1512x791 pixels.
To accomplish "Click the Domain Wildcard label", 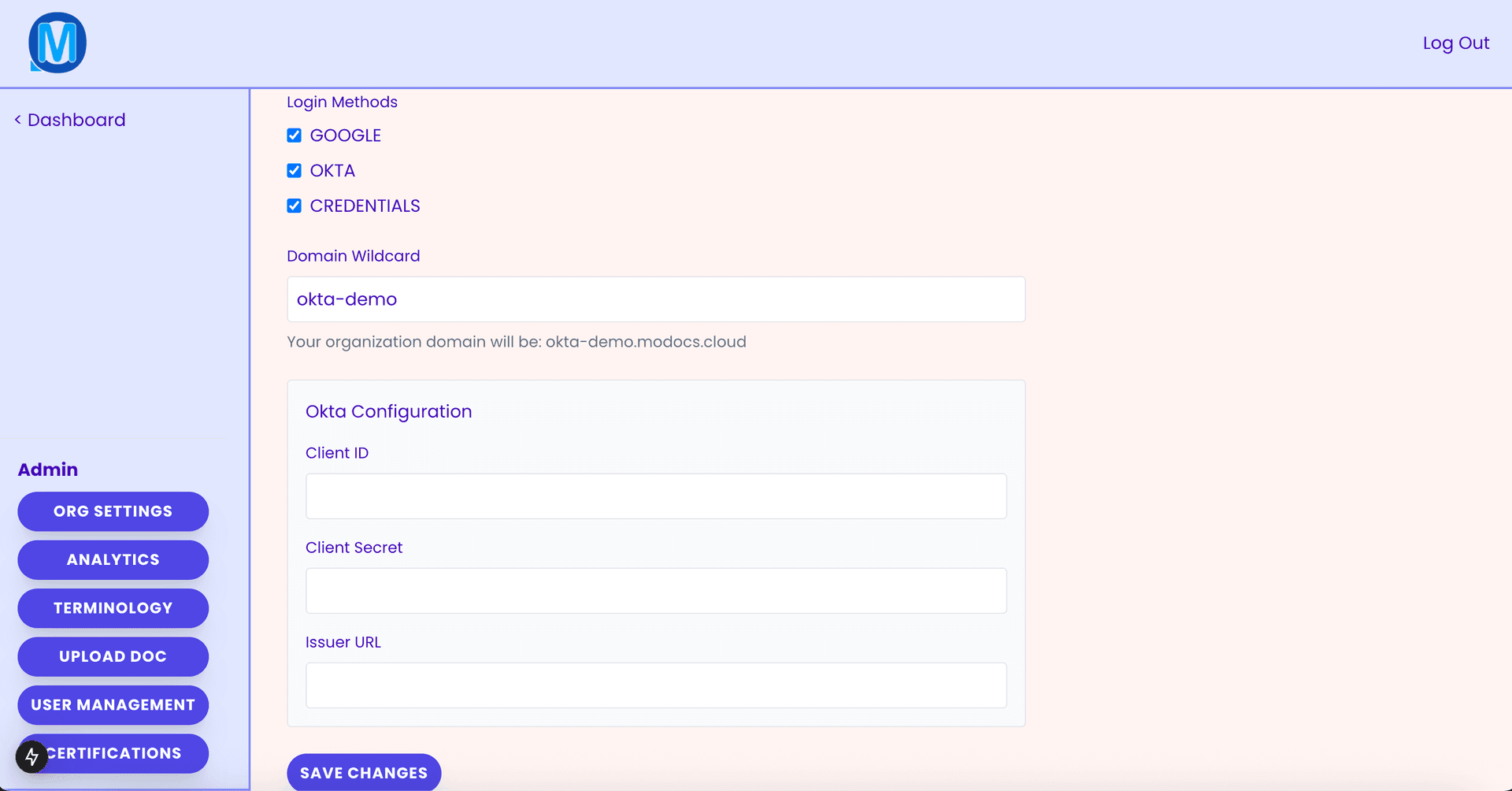I will 353,256.
